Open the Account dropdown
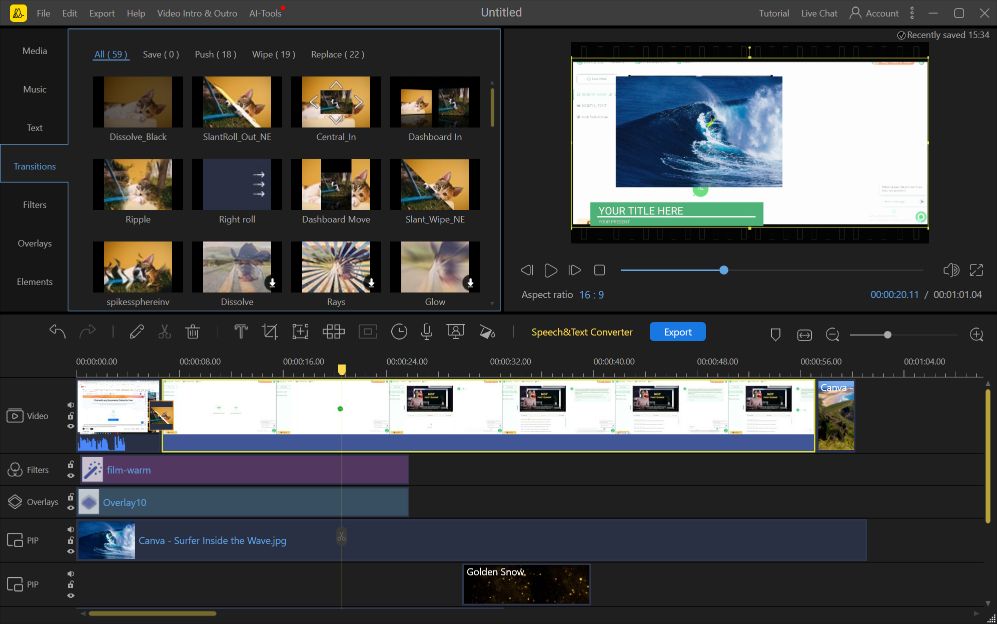 [x=876, y=13]
